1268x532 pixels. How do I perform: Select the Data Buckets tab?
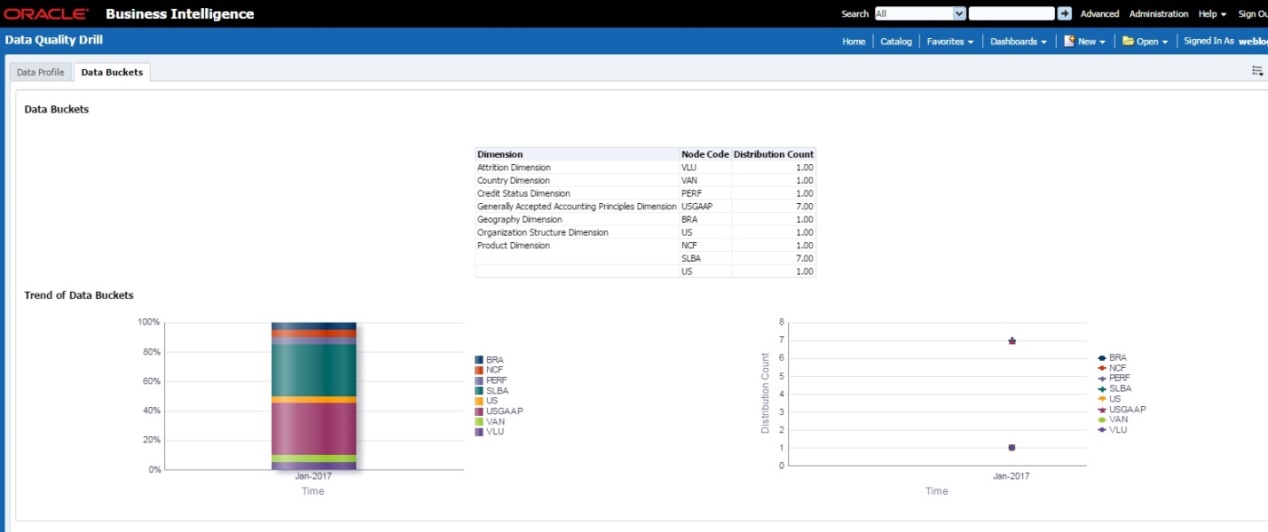(x=112, y=72)
